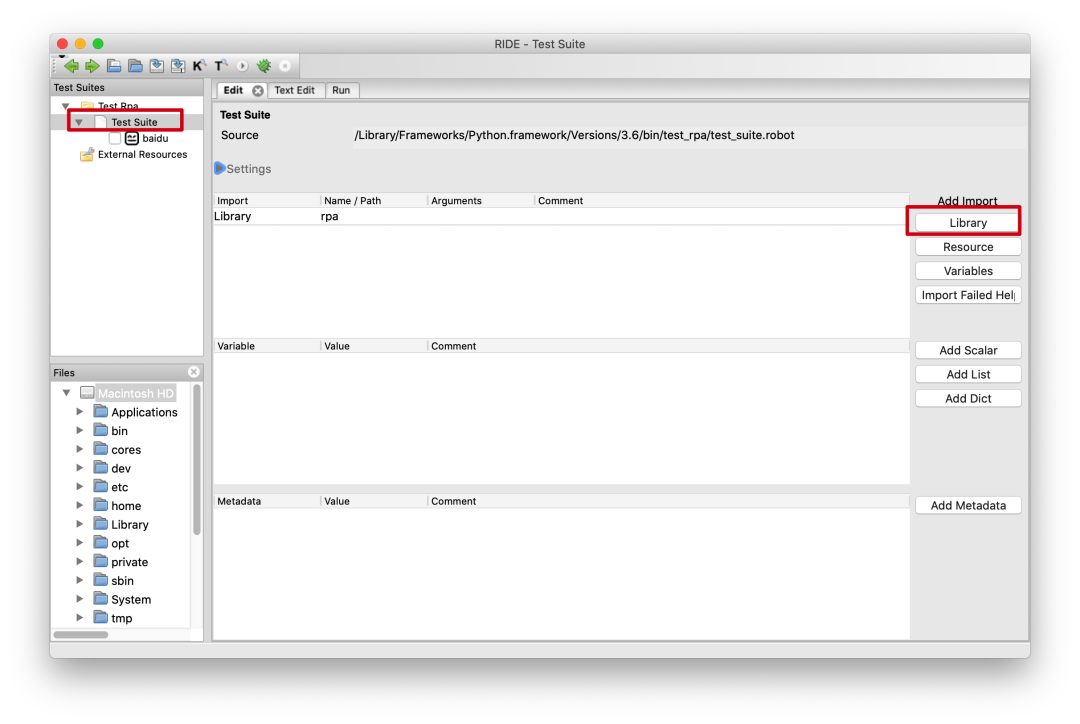Screen dimensions: 1080x724
Task: Save current file toolbar icon
Action: tap(157, 66)
